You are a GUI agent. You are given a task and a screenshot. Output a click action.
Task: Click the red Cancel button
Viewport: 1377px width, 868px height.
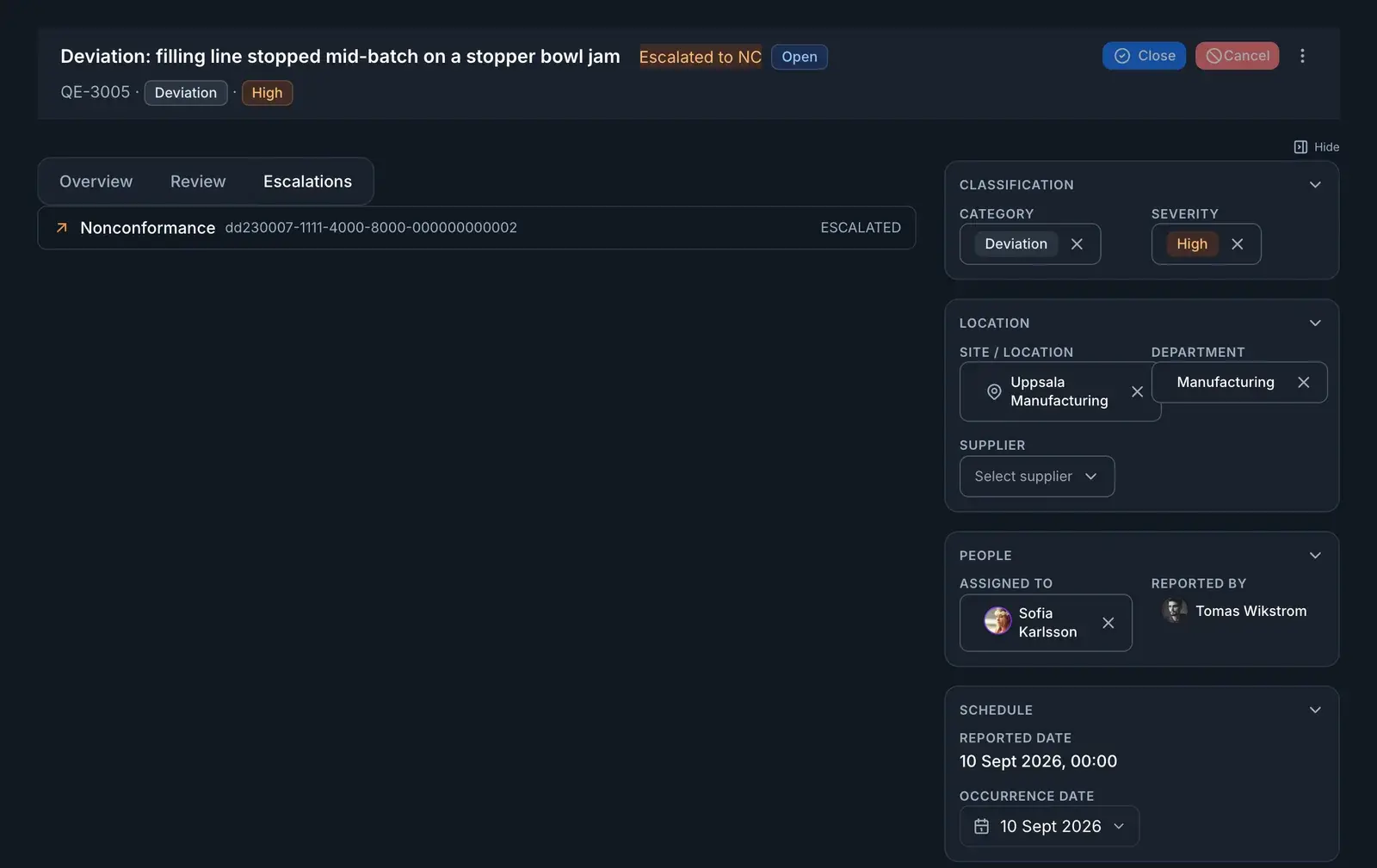pyautogui.click(x=1237, y=56)
